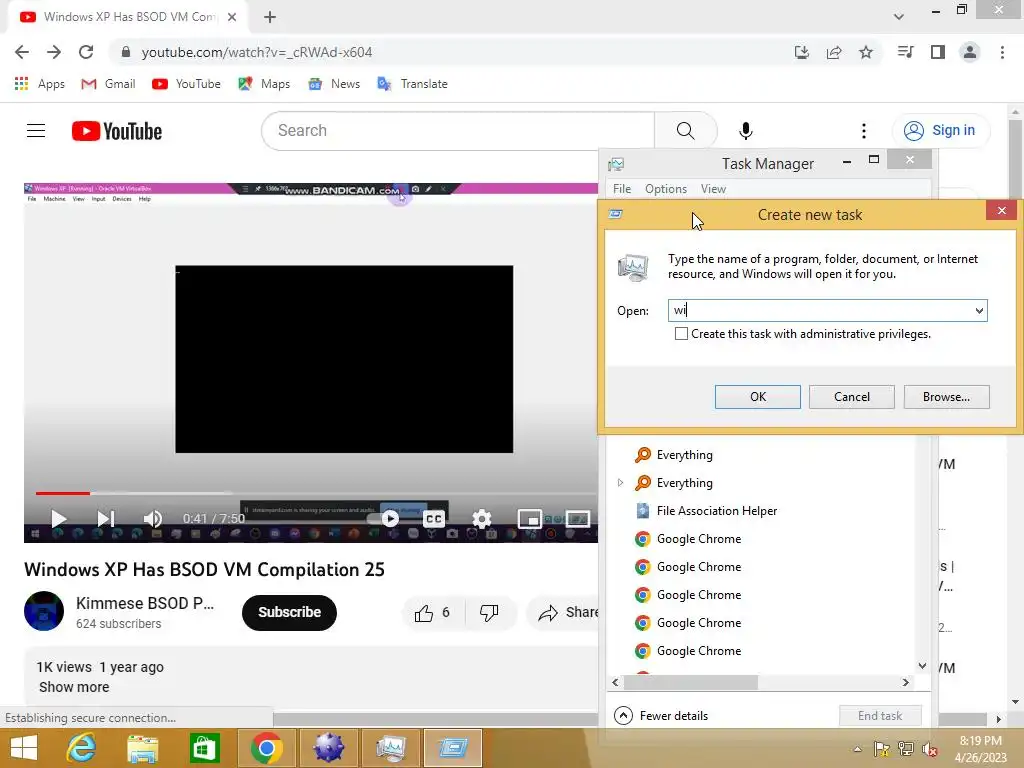This screenshot has width=1024, height=768.
Task: Skip to the next video
Action: pyautogui.click(x=106, y=519)
